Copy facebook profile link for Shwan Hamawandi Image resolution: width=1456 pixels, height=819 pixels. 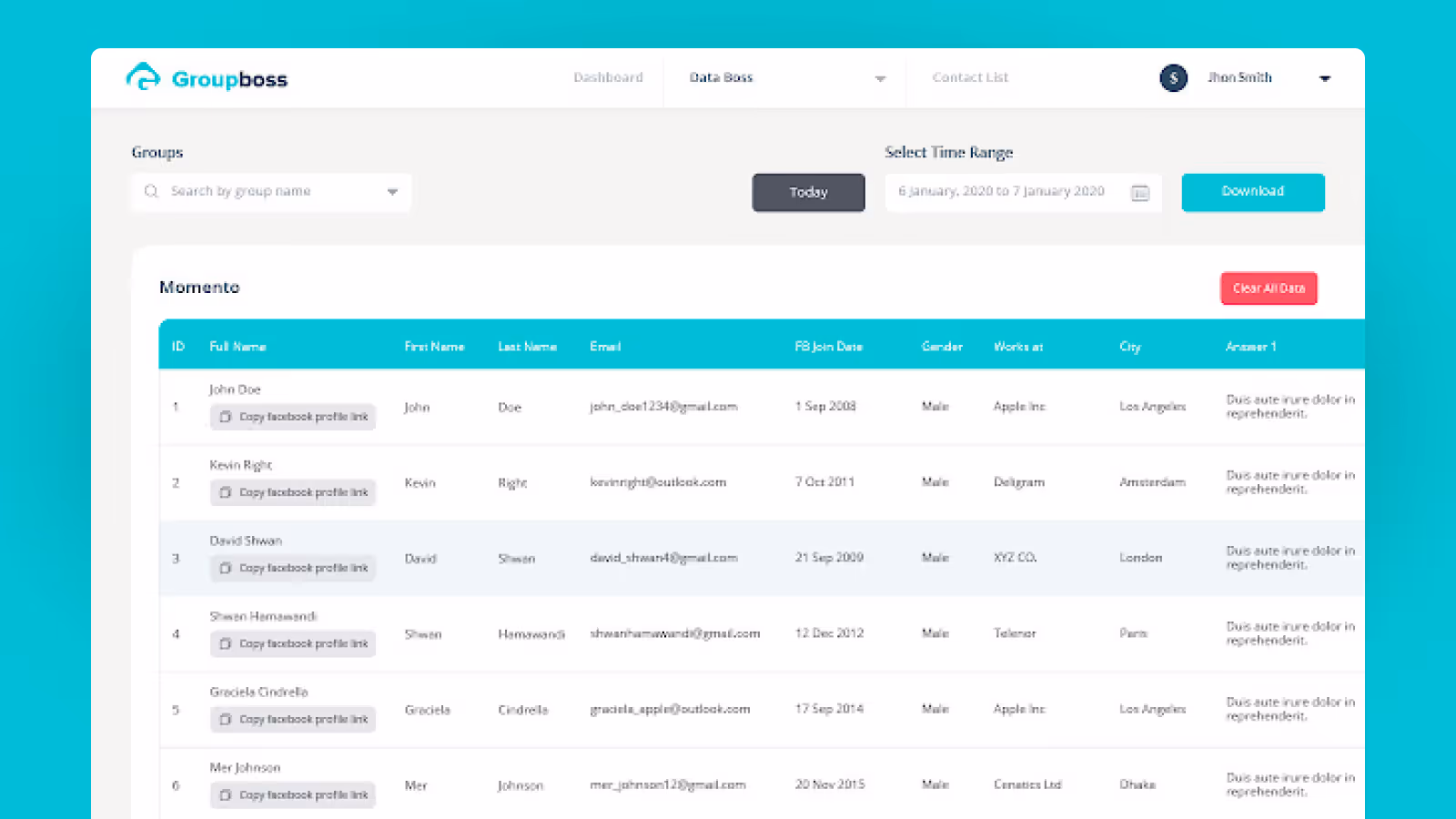point(293,643)
